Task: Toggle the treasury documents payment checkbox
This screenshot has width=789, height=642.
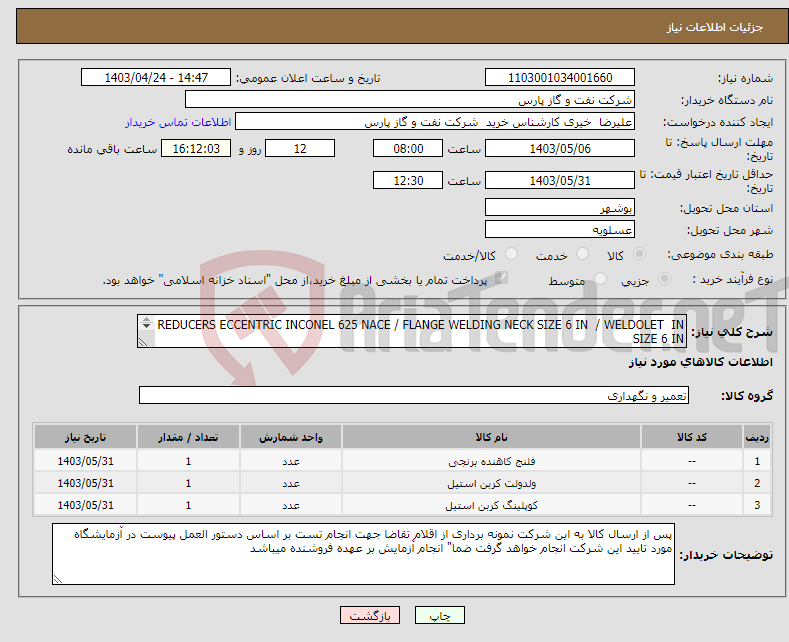Action: click(501, 278)
